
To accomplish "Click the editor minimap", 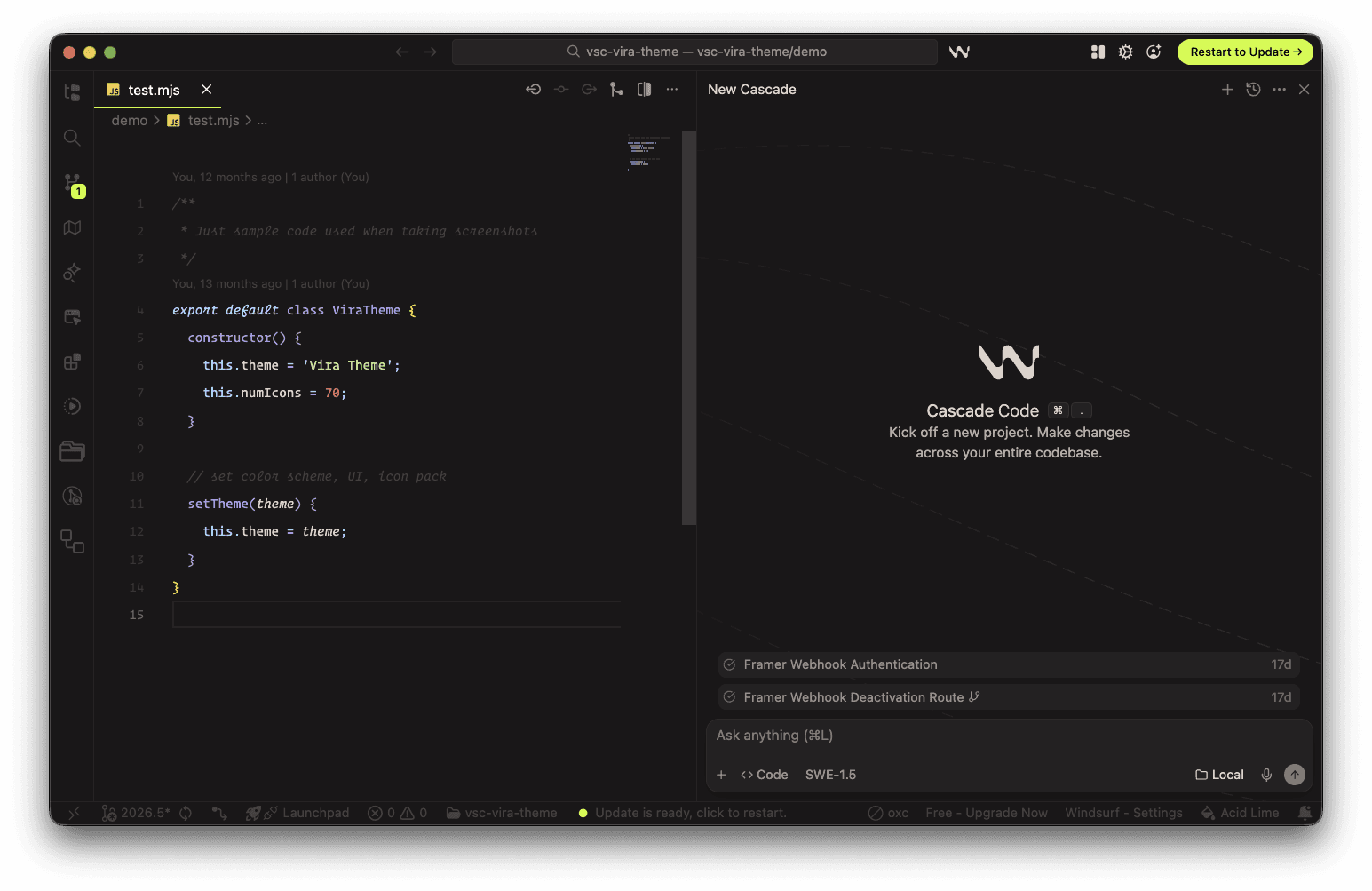I will [x=650, y=153].
